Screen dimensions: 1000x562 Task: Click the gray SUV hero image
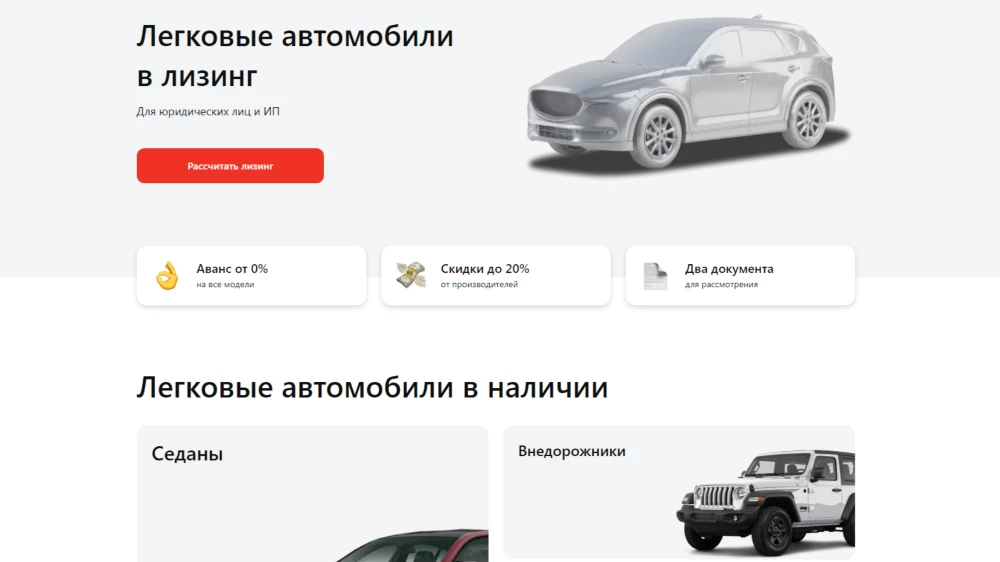(x=688, y=94)
